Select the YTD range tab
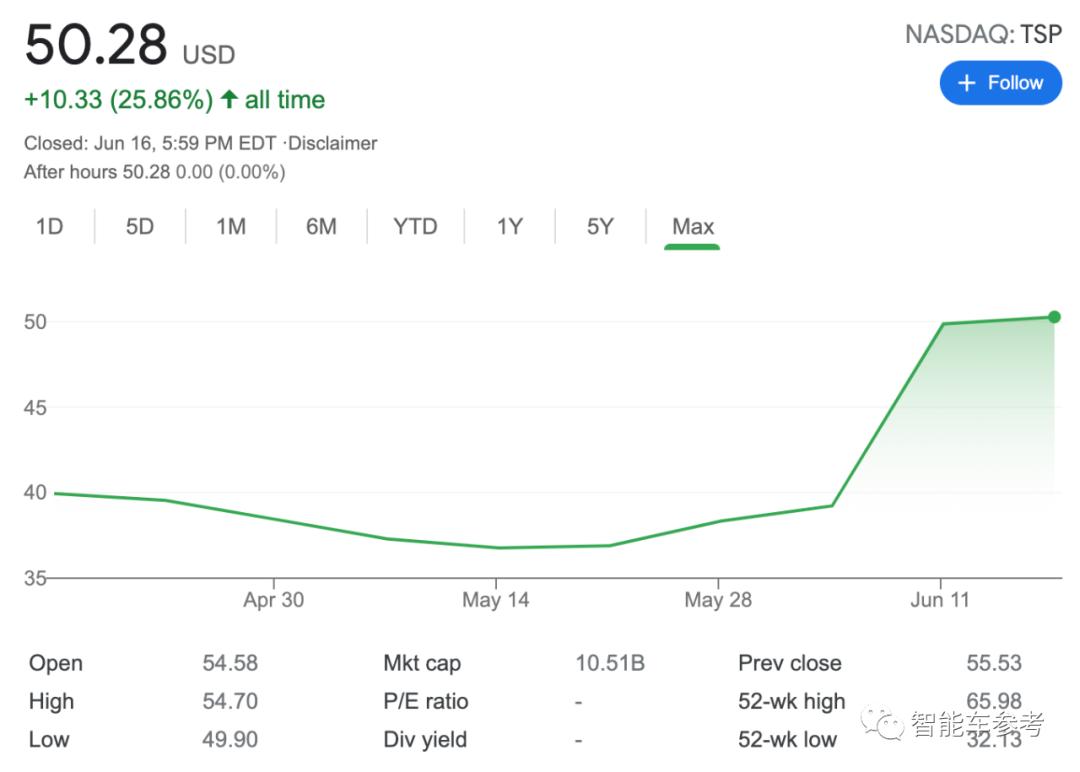1080x772 pixels. click(415, 227)
